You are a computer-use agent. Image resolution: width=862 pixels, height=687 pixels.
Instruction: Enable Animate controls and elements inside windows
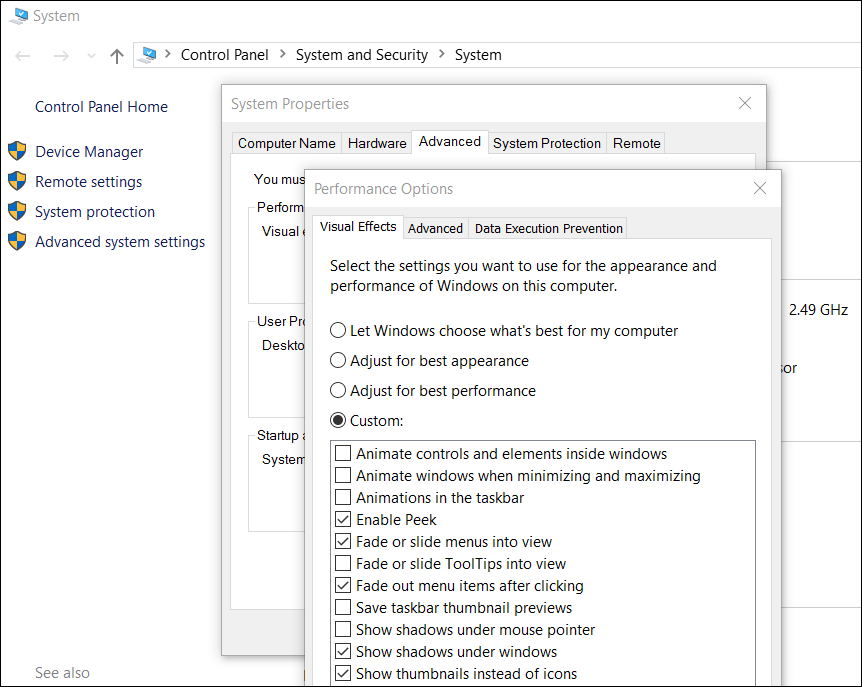click(x=343, y=453)
